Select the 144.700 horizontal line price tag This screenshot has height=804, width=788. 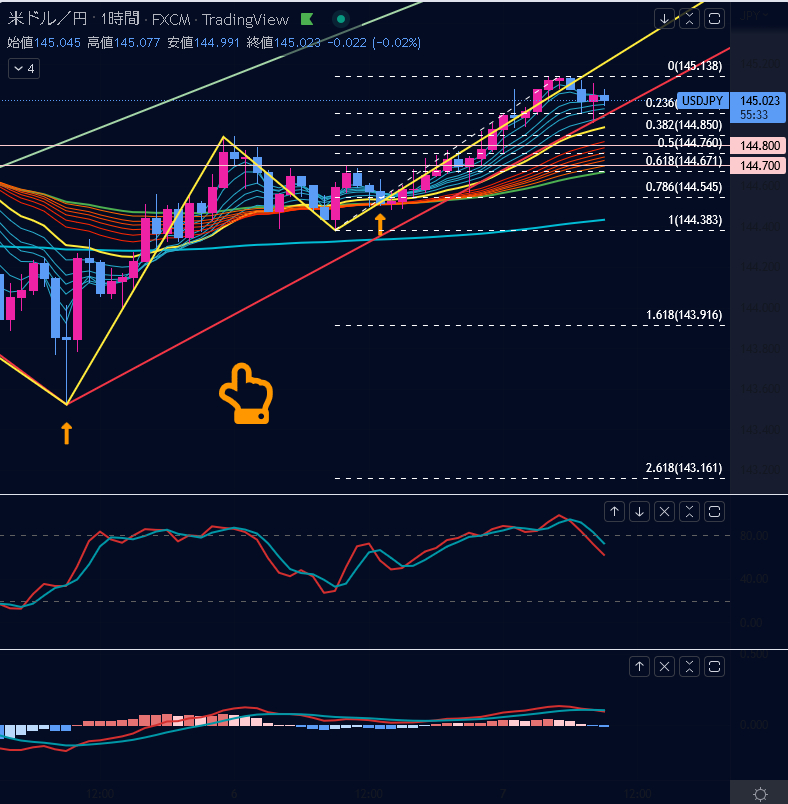point(759,166)
